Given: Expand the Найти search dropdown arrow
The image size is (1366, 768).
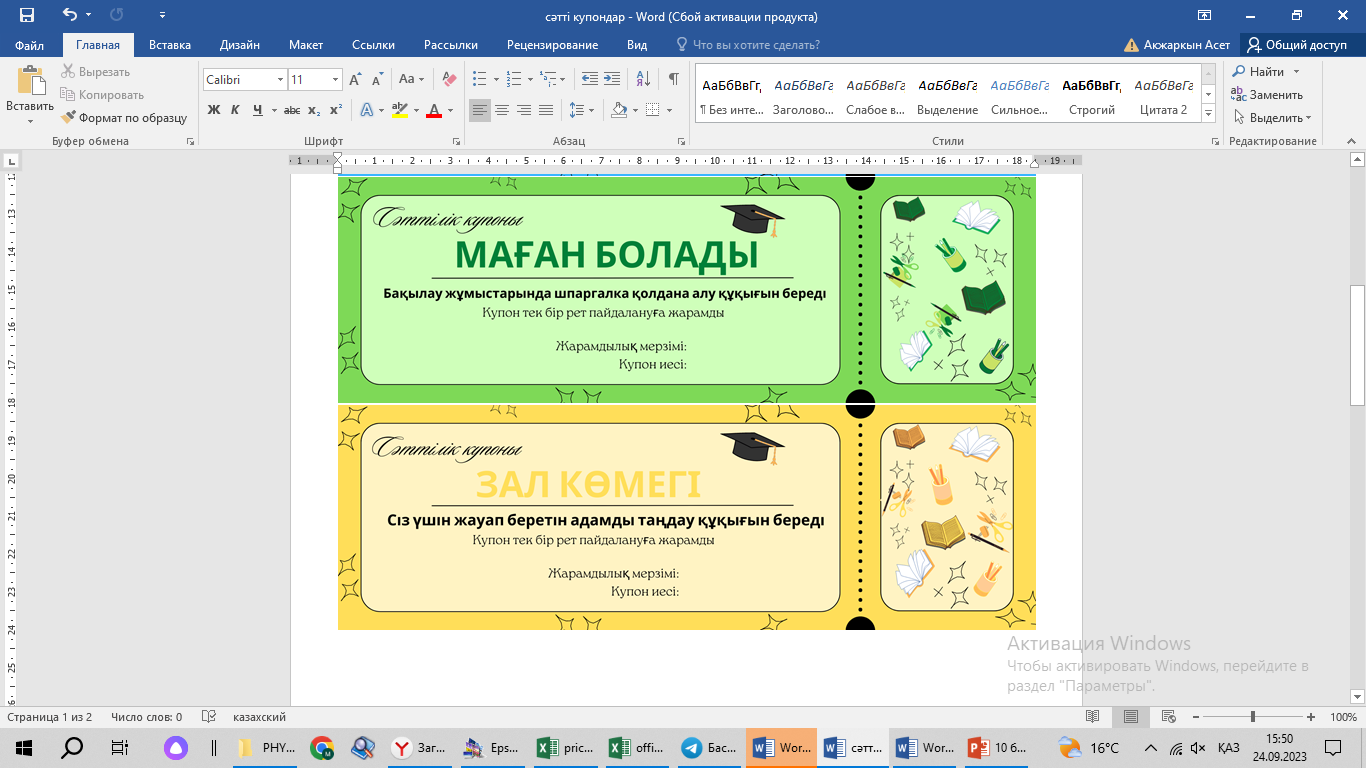Looking at the screenshot, I should coord(1296,72).
